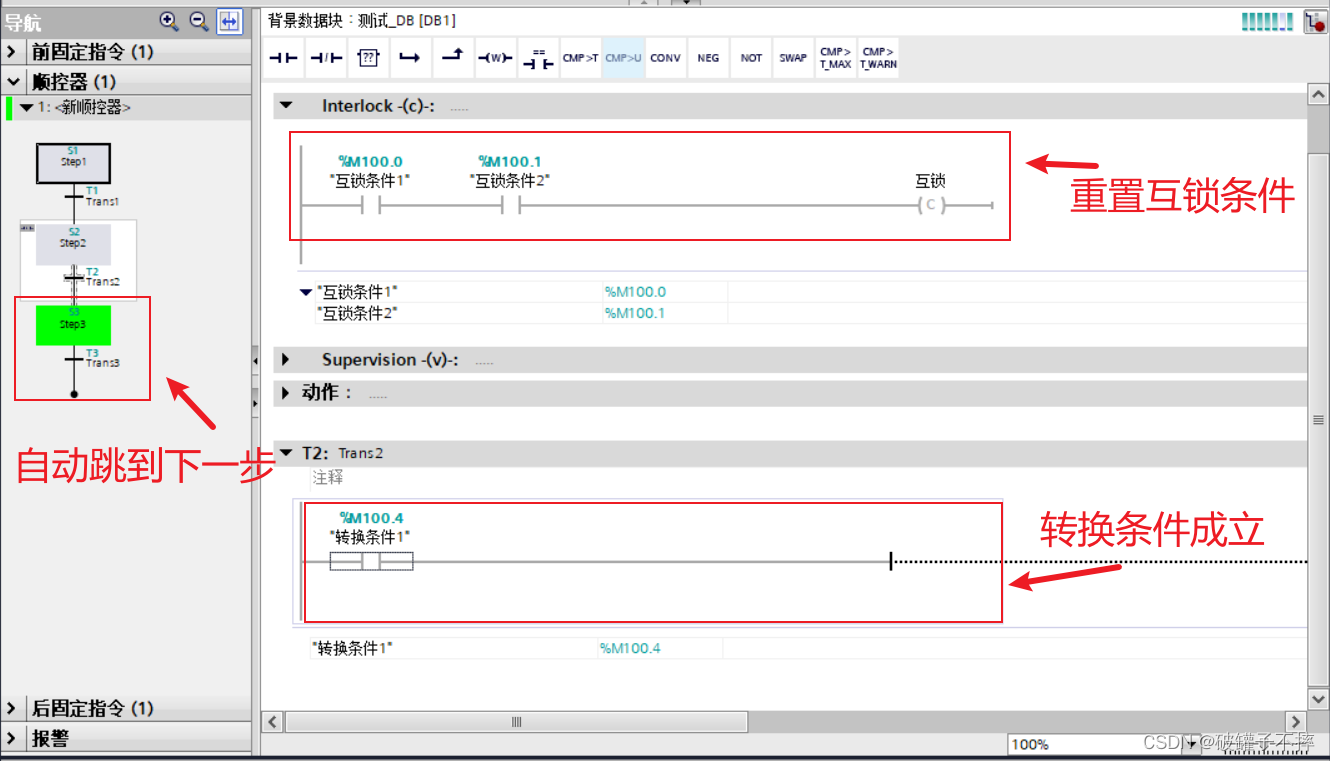The width and height of the screenshot is (1330, 761).
Task: Select Step2 in the sequencer navigation
Action: 73,244
